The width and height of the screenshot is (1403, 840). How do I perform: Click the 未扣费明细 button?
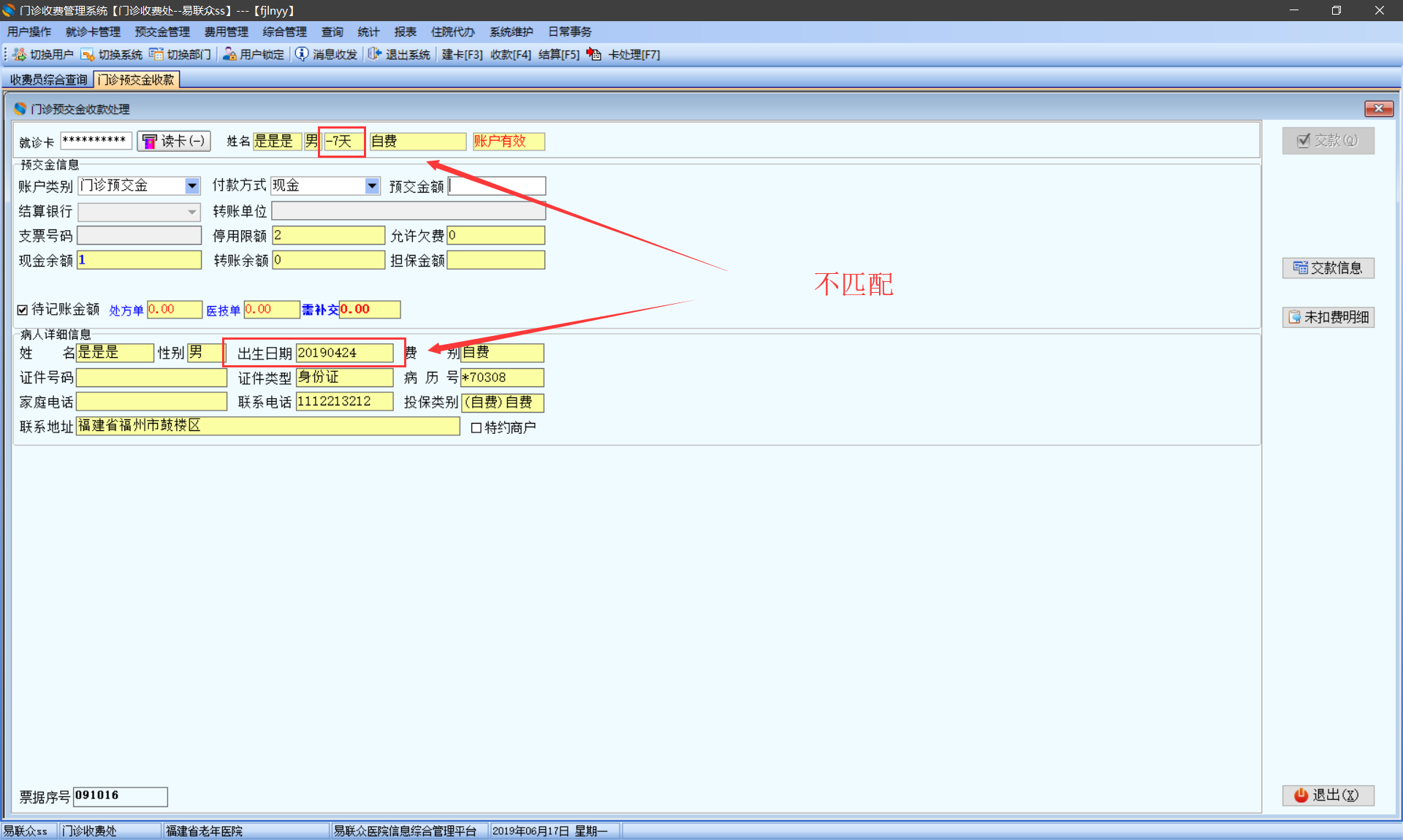[x=1328, y=317]
